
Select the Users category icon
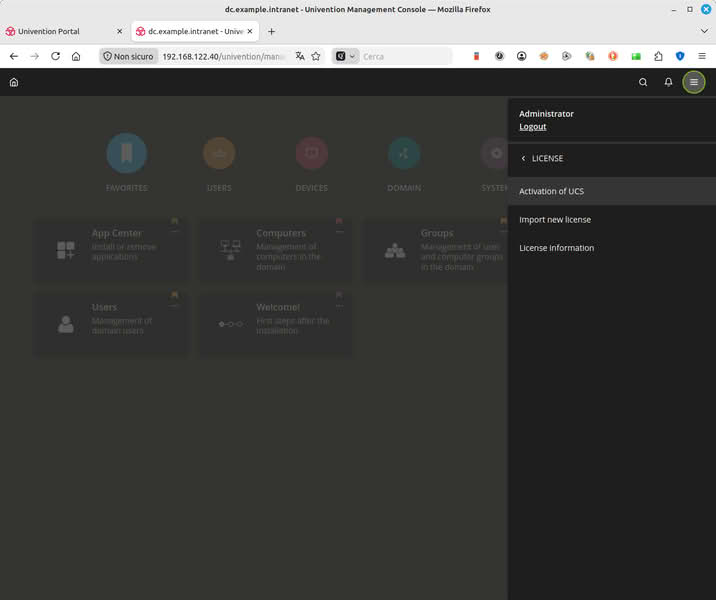[219, 153]
